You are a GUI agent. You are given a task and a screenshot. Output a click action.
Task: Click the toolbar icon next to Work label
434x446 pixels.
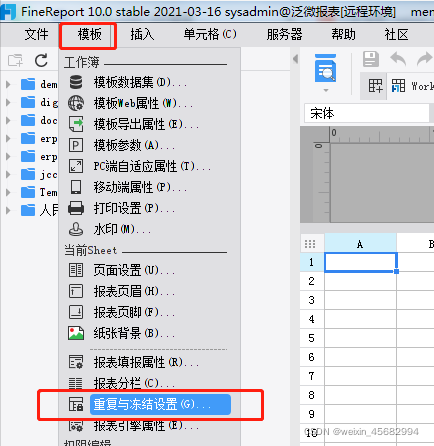click(398, 86)
